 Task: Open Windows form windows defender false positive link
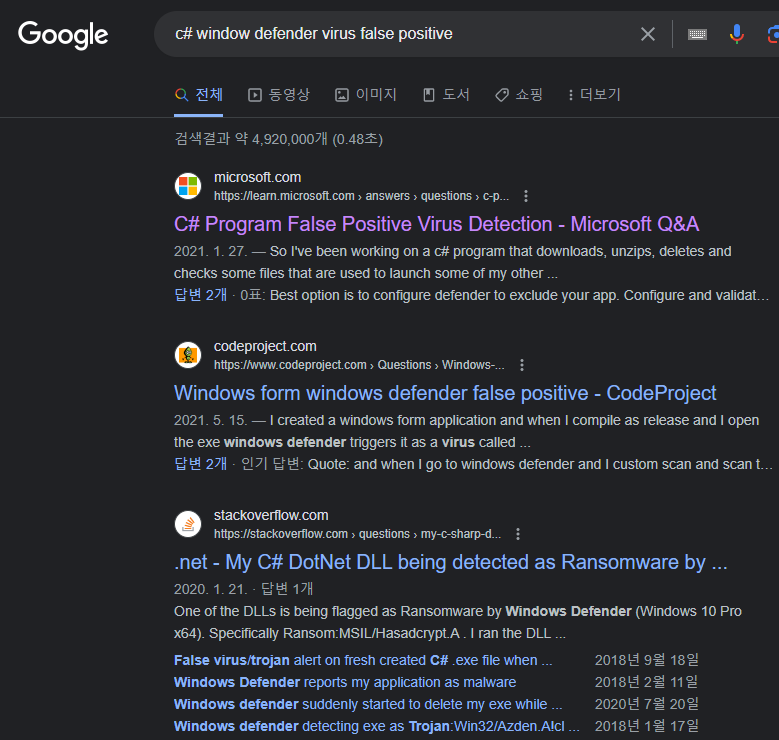coord(445,393)
